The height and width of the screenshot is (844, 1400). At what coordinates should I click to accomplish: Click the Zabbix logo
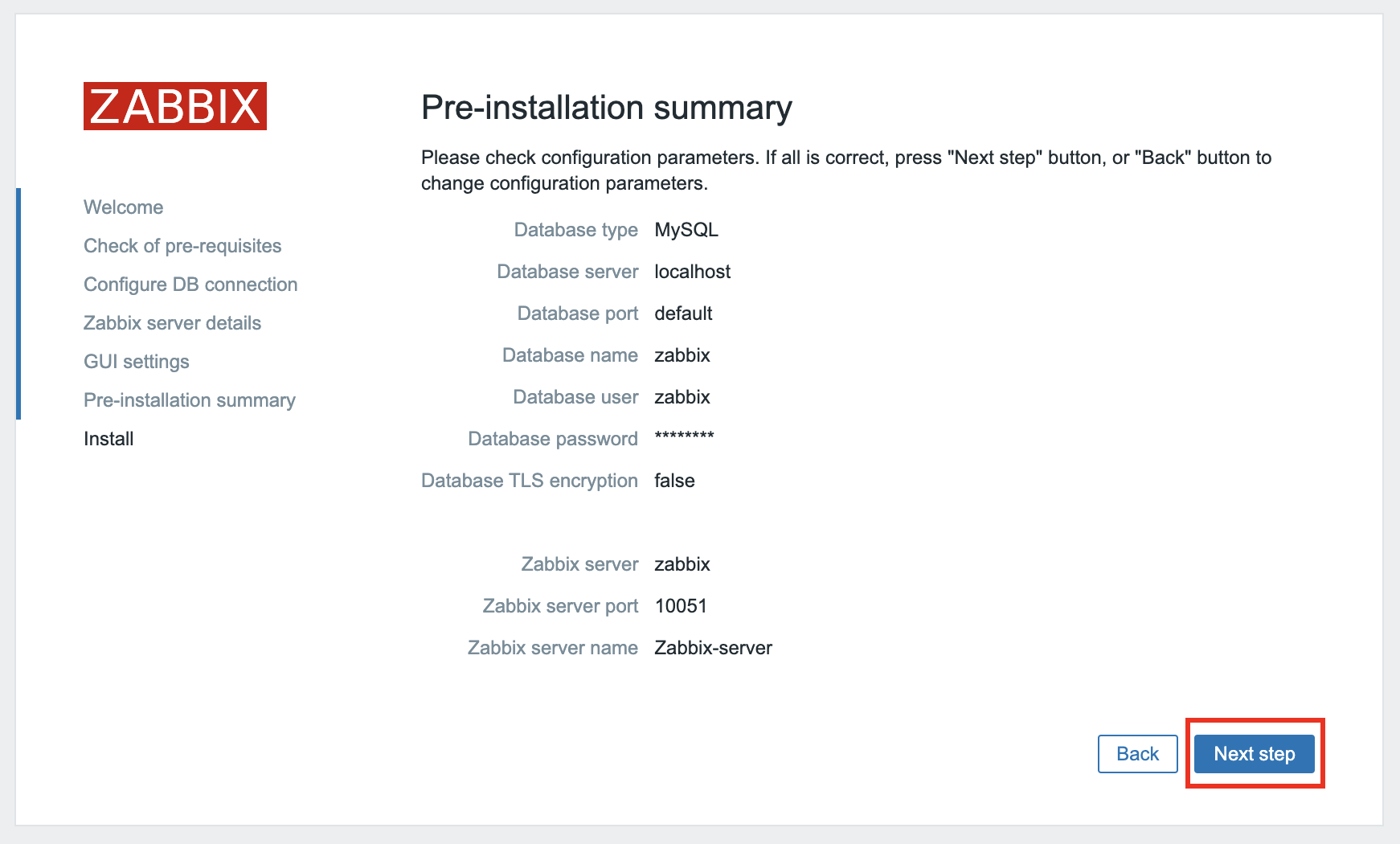click(175, 106)
